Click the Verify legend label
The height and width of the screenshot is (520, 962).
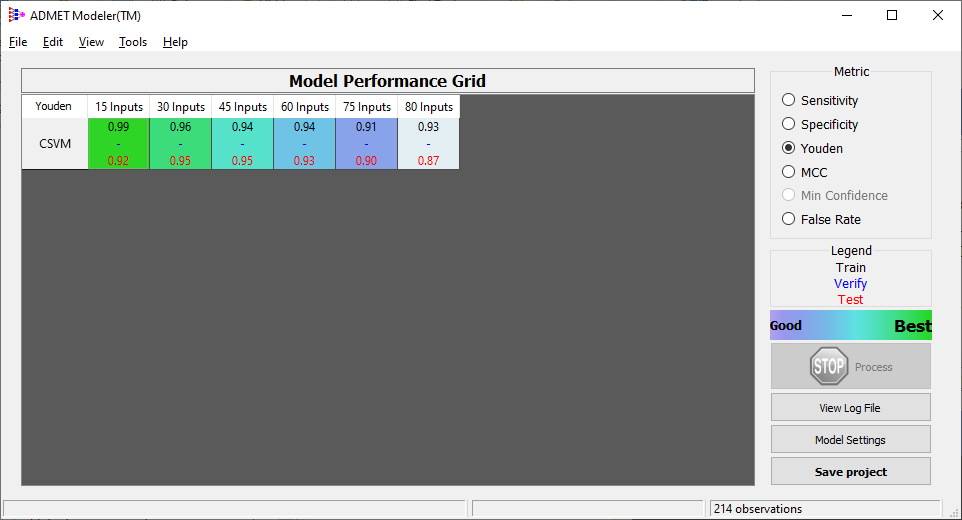[850, 283]
